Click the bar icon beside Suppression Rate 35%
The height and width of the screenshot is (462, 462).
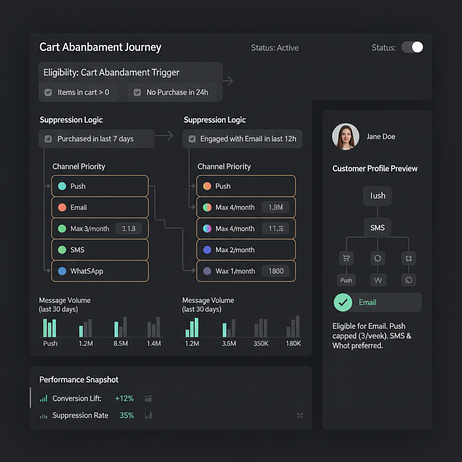[148, 415]
